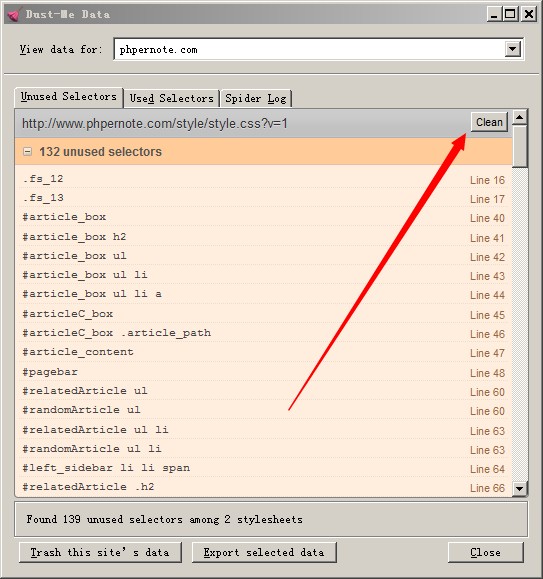The height and width of the screenshot is (579, 543).
Task: Open the Spider Log tab
Action: pyautogui.click(x=256, y=99)
